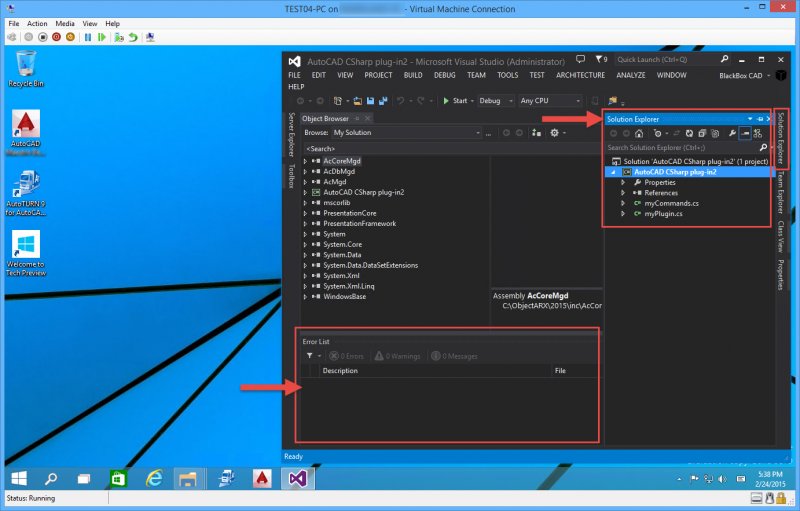
Task: Select PresentationFramework in the list
Action: pos(359,223)
